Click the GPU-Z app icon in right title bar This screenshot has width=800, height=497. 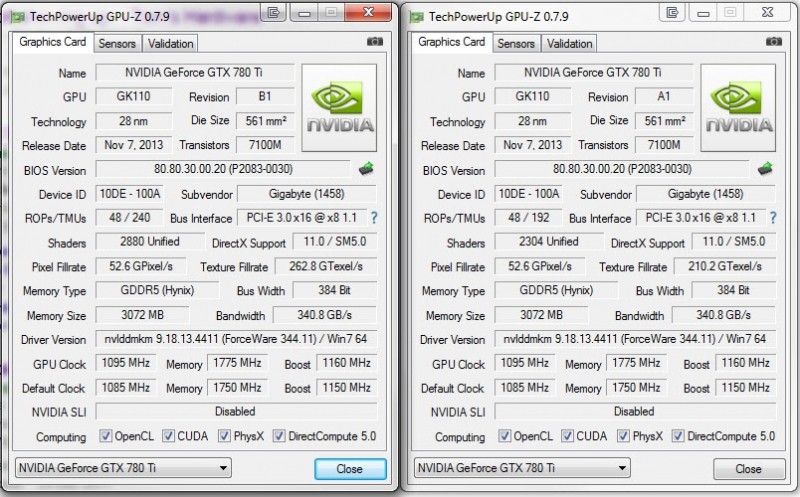(417, 17)
